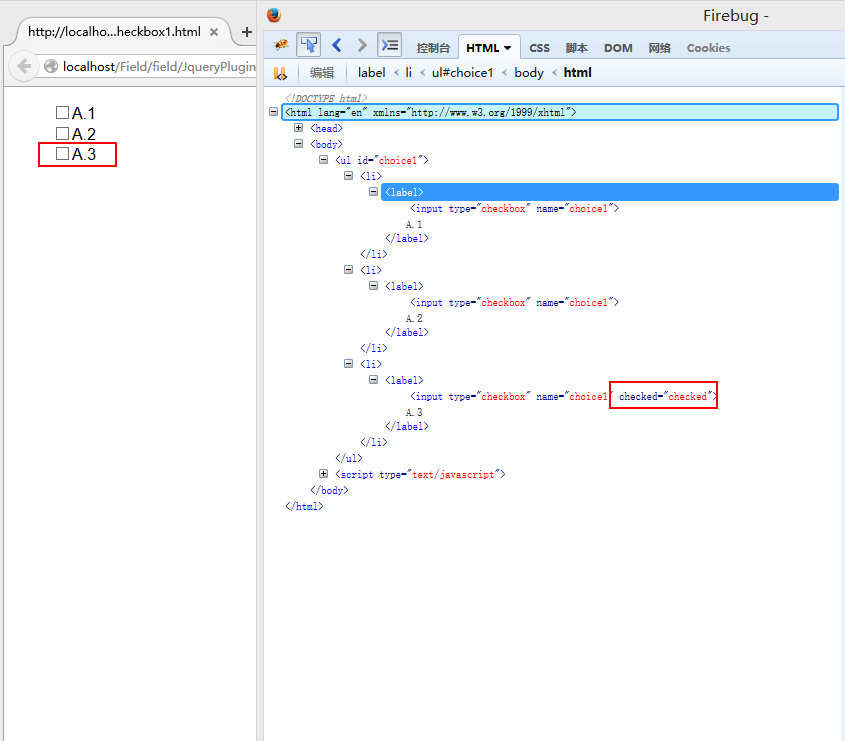Screen dimensions: 845x741
Task: Check the A.3 checkbox
Action: 63,154
